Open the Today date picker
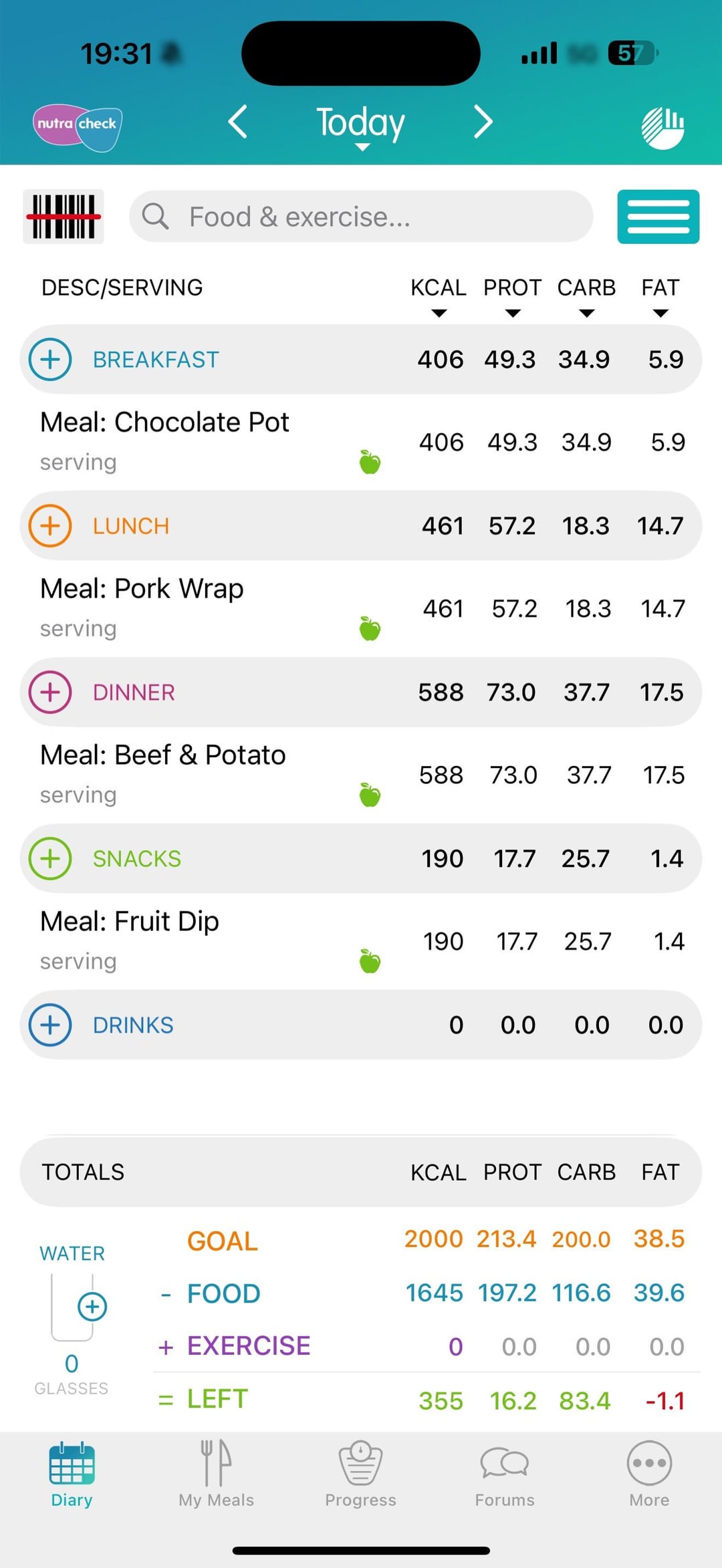The width and height of the screenshot is (722, 1568). point(361,126)
